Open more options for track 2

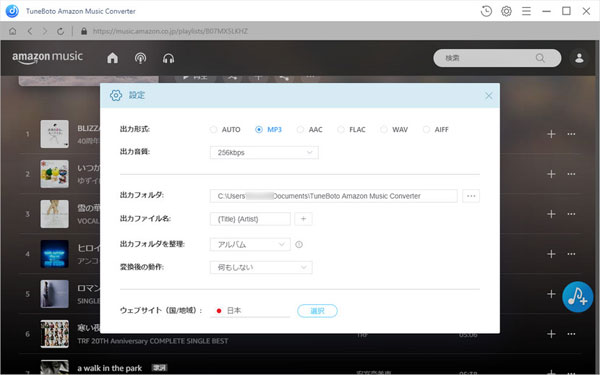pos(571,174)
